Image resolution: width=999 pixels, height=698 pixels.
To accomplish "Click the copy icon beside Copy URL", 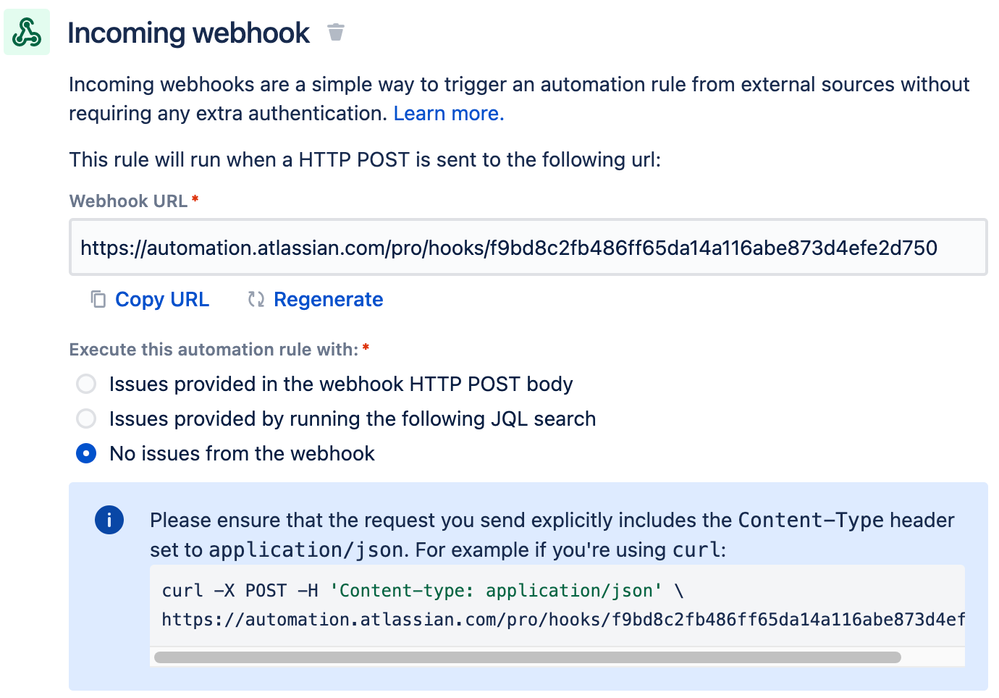I will tap(96, 299).
